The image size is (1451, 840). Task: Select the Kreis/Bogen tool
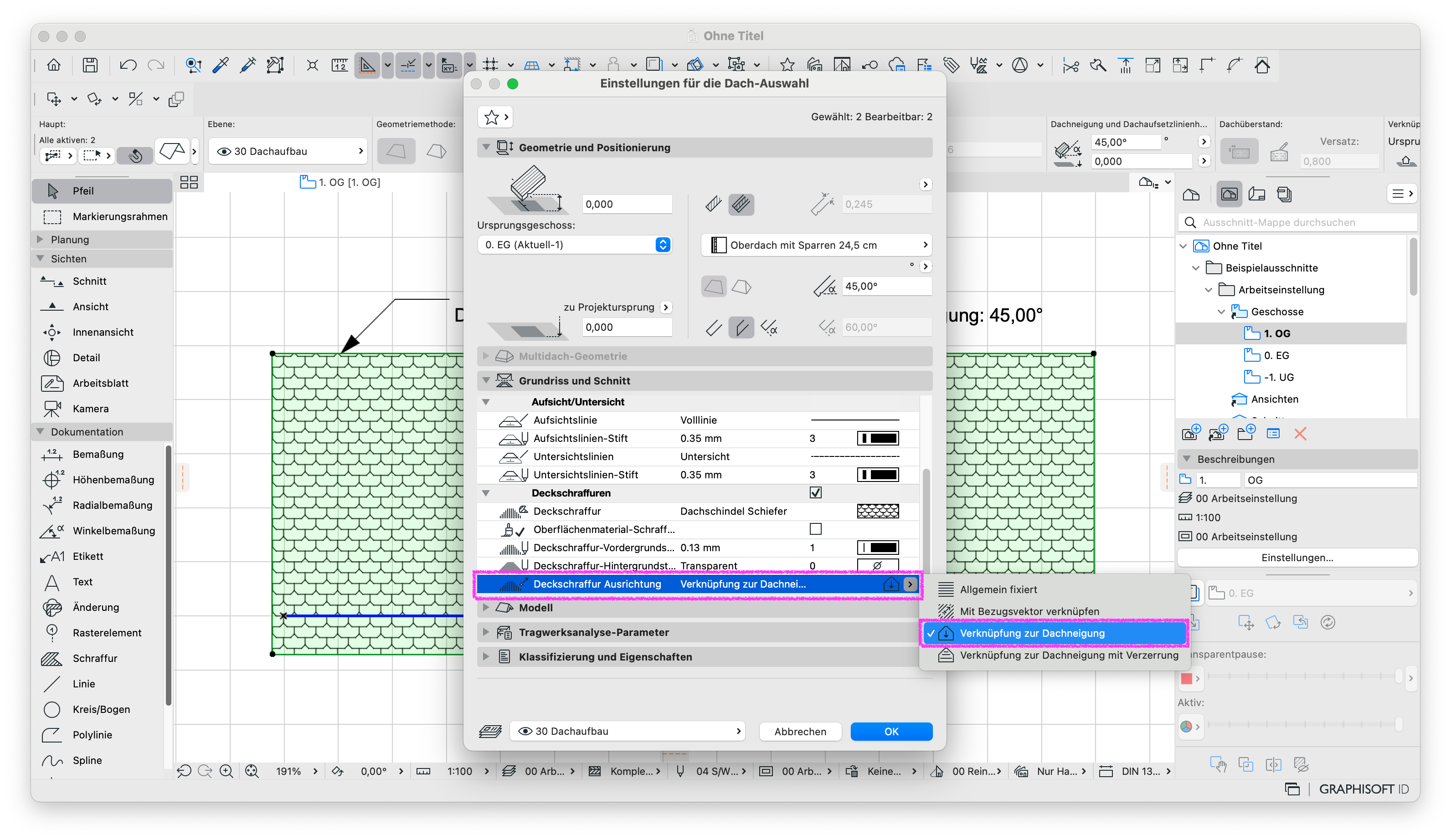99,709
